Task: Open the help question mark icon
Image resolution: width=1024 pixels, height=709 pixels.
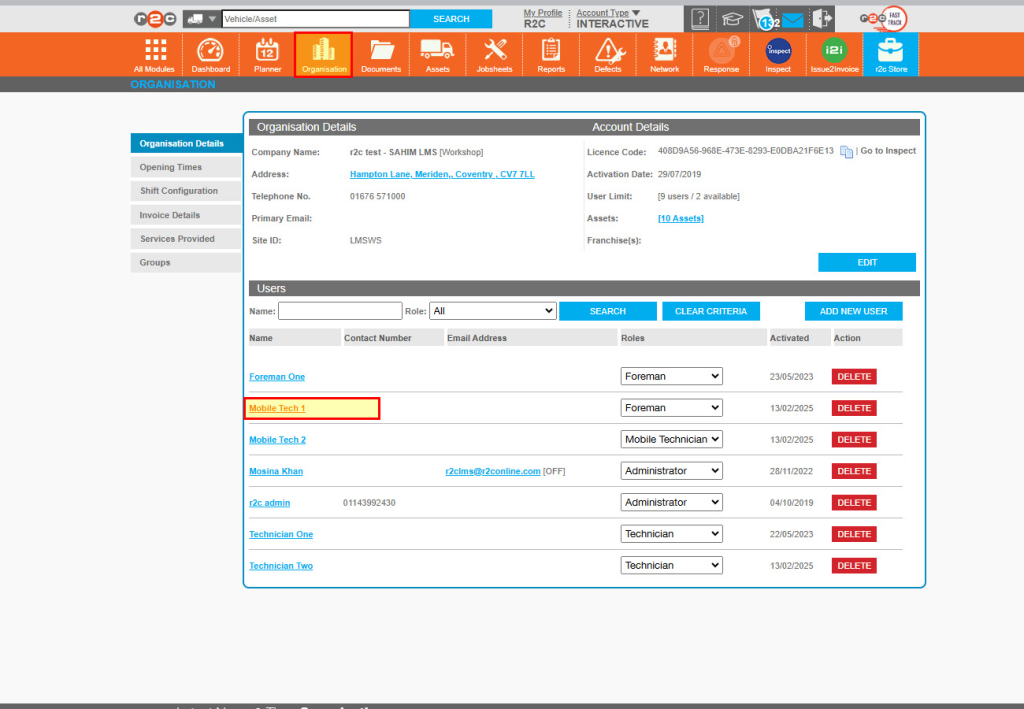Action: click(x=698, y=18)
